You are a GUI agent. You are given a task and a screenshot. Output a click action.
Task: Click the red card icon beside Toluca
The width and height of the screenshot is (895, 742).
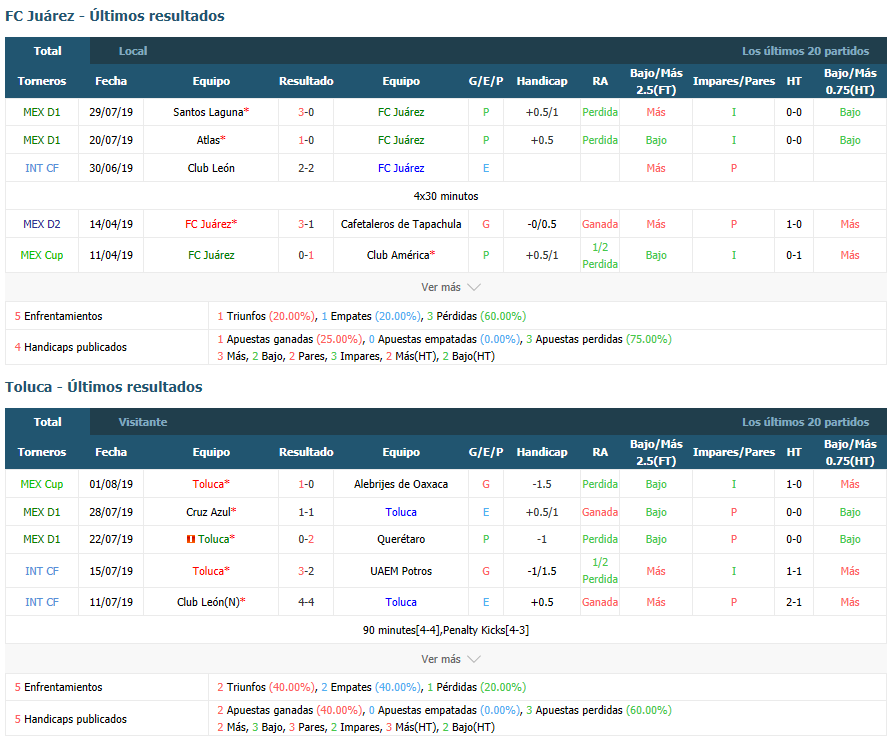click(191, 539)
